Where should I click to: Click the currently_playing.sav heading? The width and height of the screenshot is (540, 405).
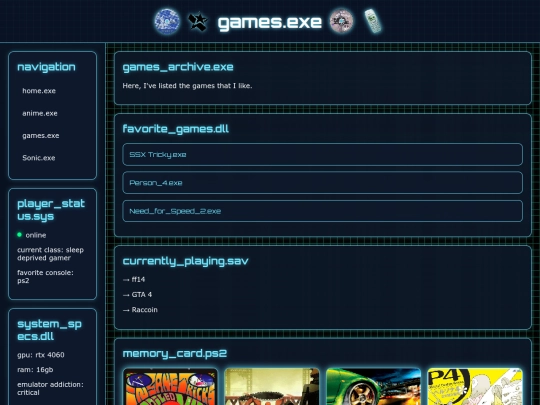pos(185,261)
